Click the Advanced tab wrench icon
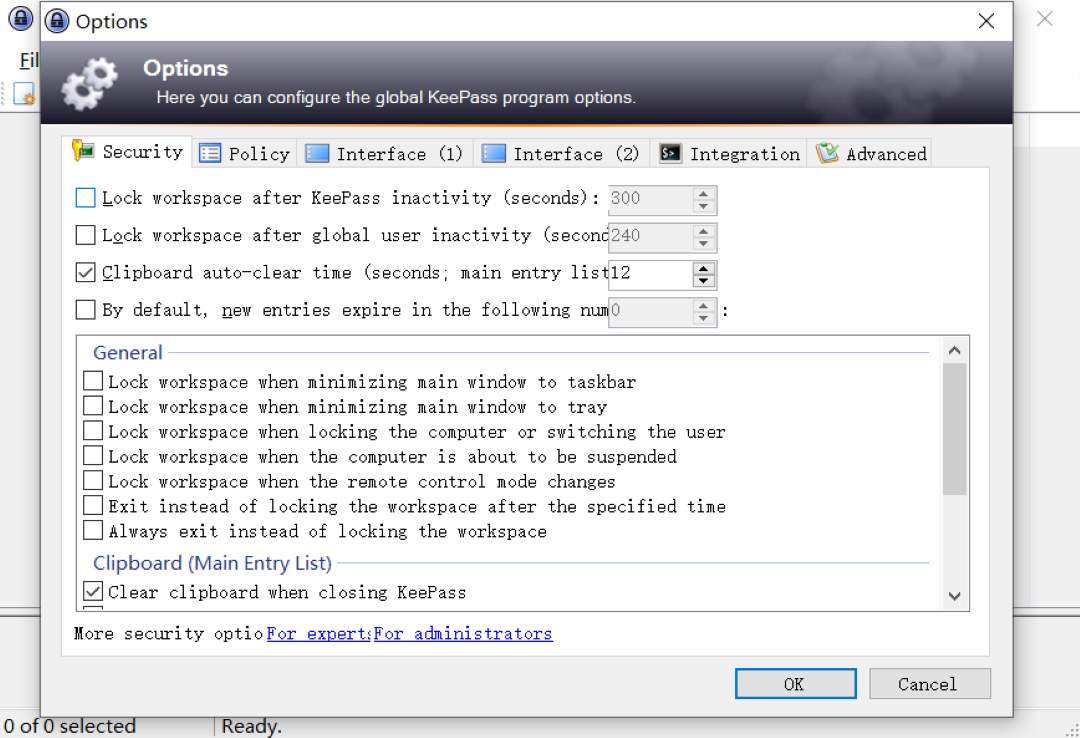The width and height of the screenshot is (1080, 738). [x=827, y=152]
